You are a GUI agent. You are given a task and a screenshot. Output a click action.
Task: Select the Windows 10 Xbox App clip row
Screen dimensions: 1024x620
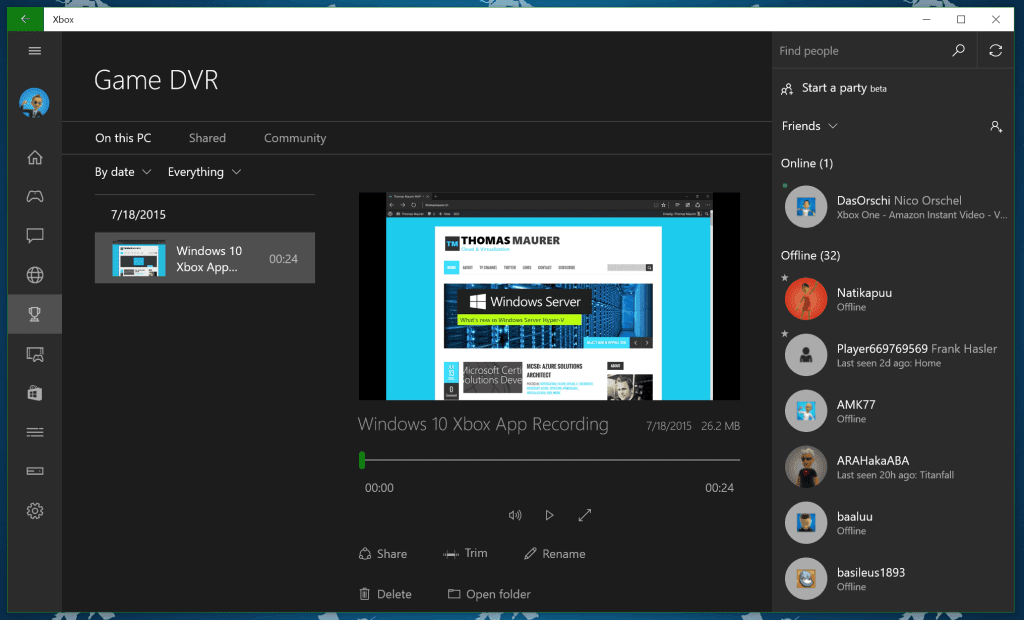coord(204,258)
